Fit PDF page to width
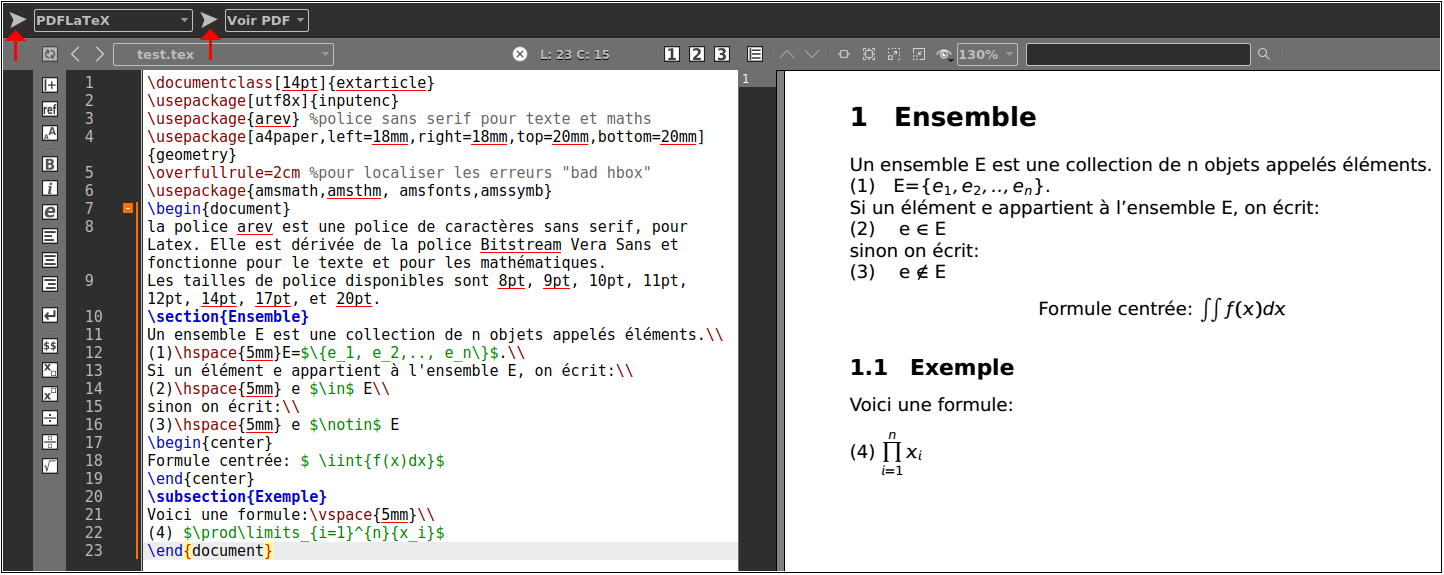 (x=844, y=54)
